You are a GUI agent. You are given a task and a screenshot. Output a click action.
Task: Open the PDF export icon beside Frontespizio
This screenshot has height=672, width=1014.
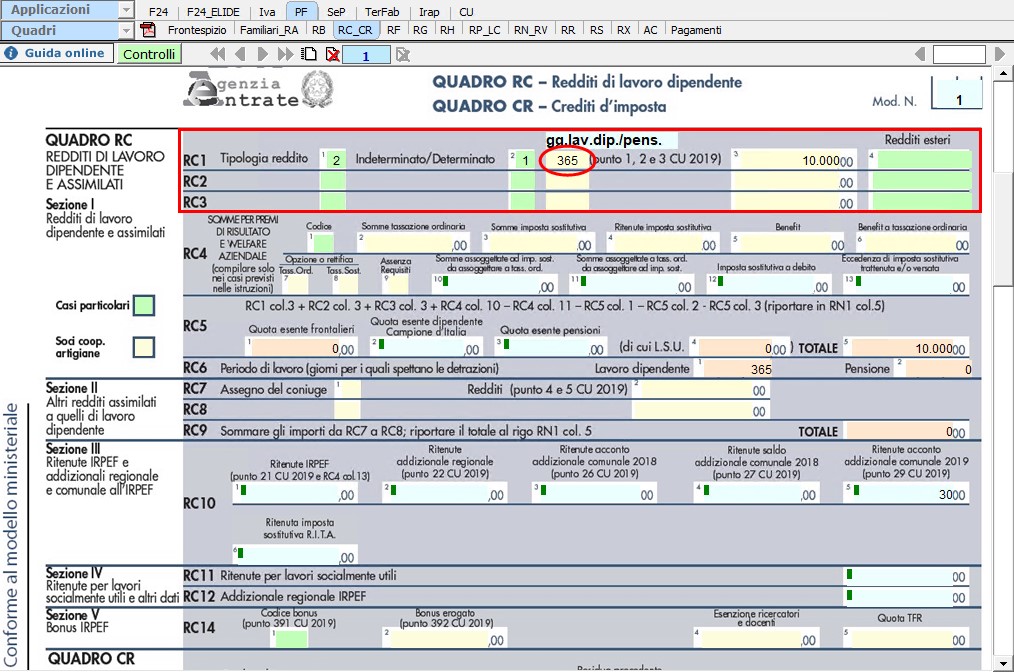tap(149, 30)
